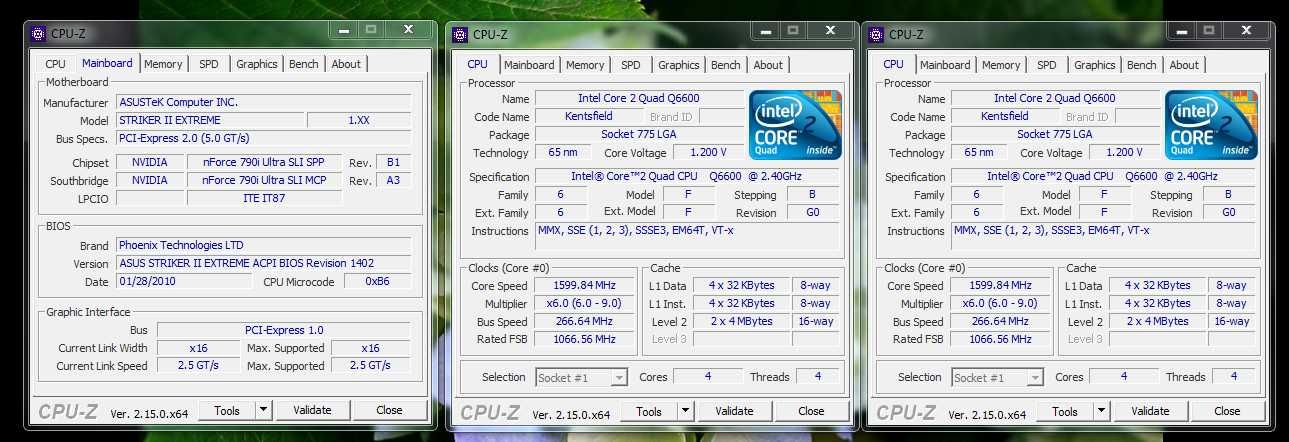Open SPD tab in middle CPU-Z window
This screenshot has width=1289, height=442.
[630, 65]
